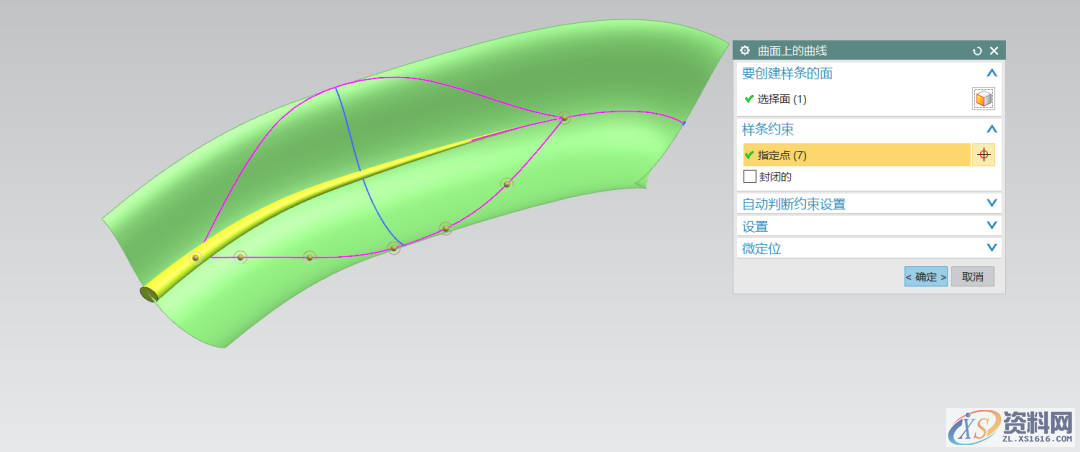Expand the 自动判断约束设置 section

point(991,203)
